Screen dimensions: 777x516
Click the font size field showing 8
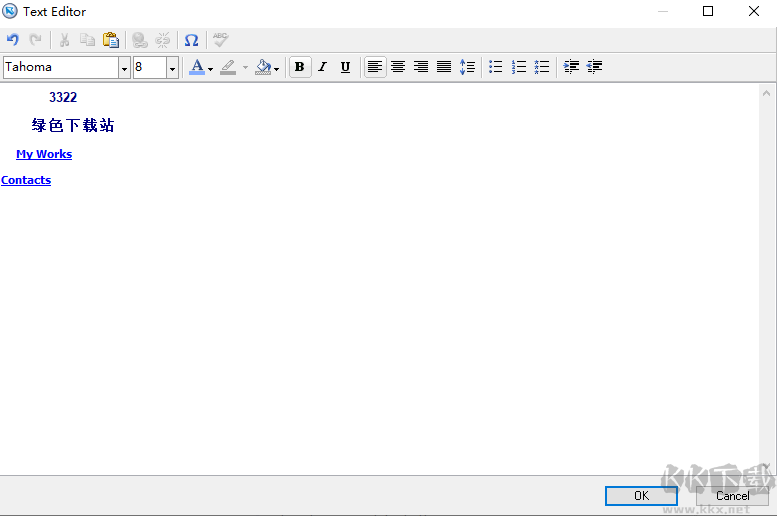(x=150, y=67)
